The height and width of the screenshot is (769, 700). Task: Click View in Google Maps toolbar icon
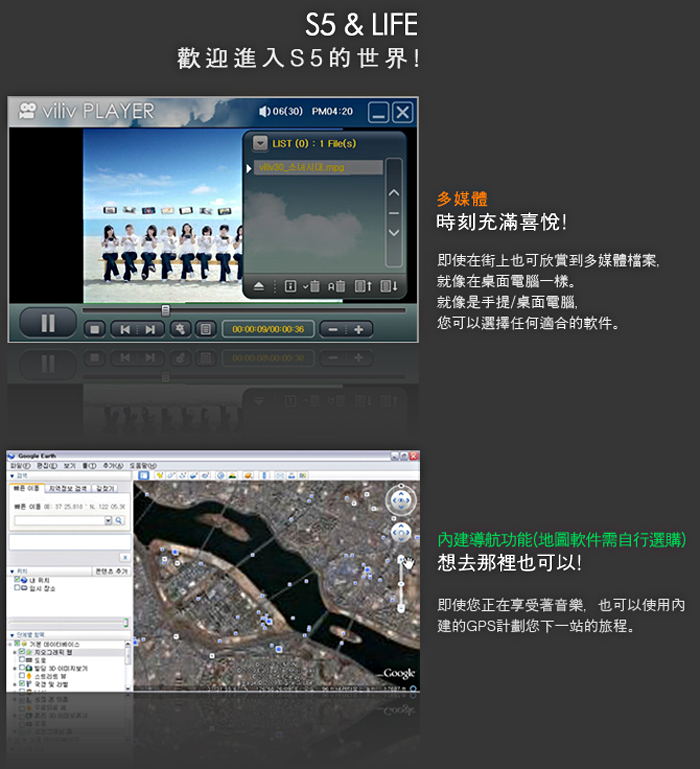pos(303,475)
